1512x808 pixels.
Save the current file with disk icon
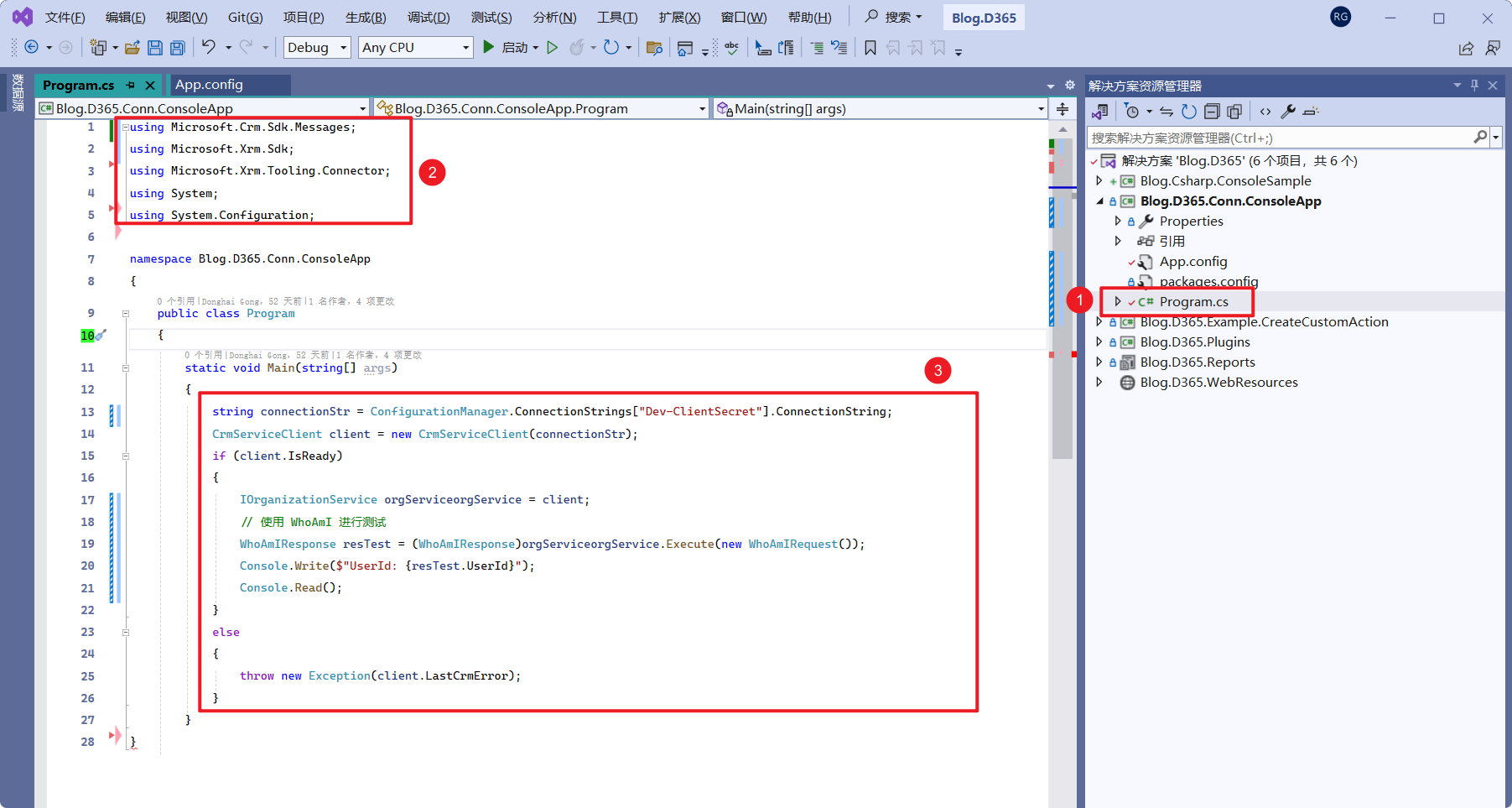coord(154,48)
